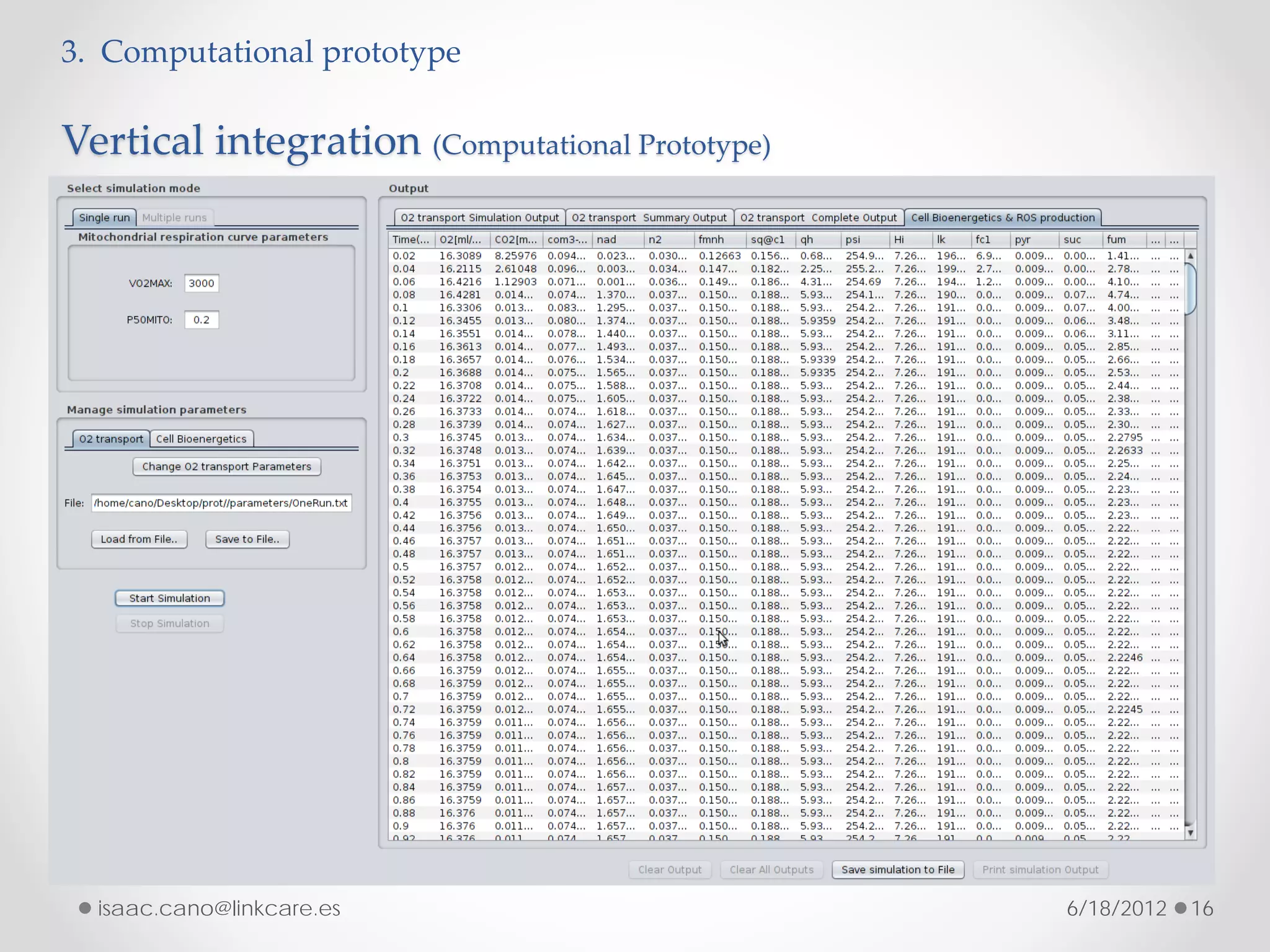Screen dimensions: 1270x952
Task: Select the row with Time 0.9
Action: pos(786,826)
